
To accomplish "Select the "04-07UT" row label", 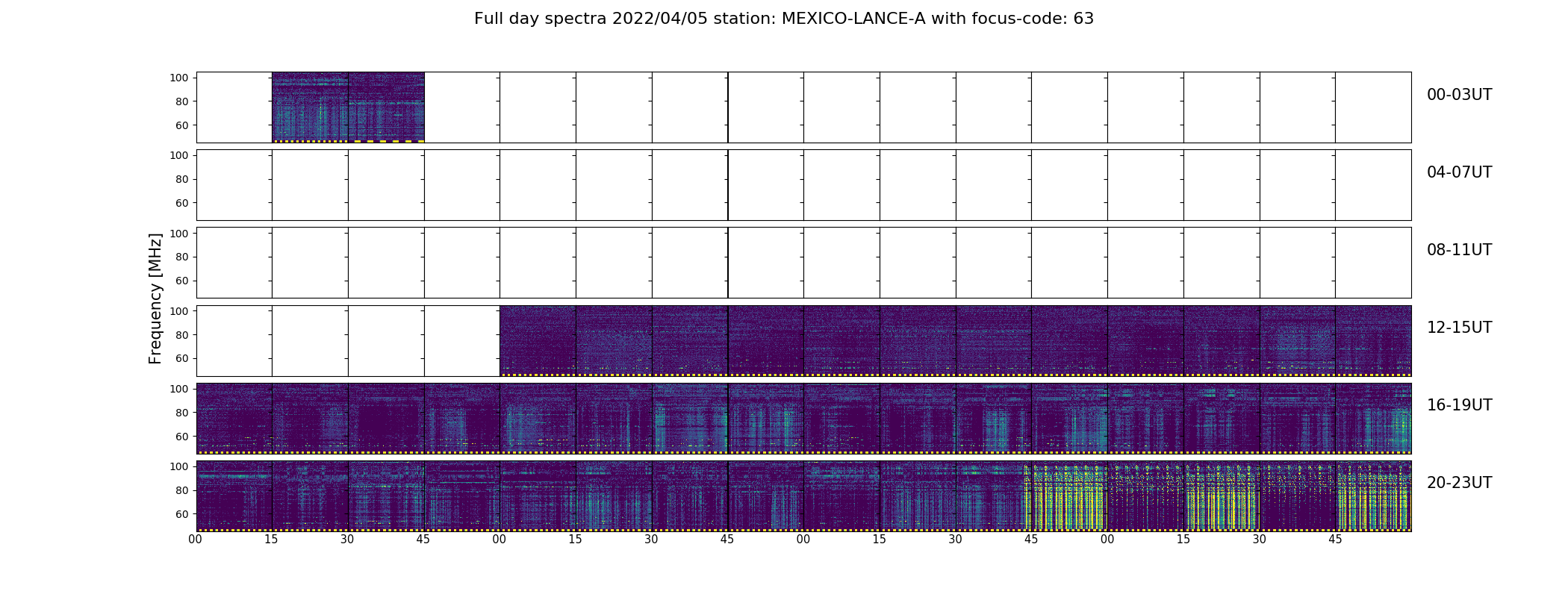I will click(x=1459, y=172).
